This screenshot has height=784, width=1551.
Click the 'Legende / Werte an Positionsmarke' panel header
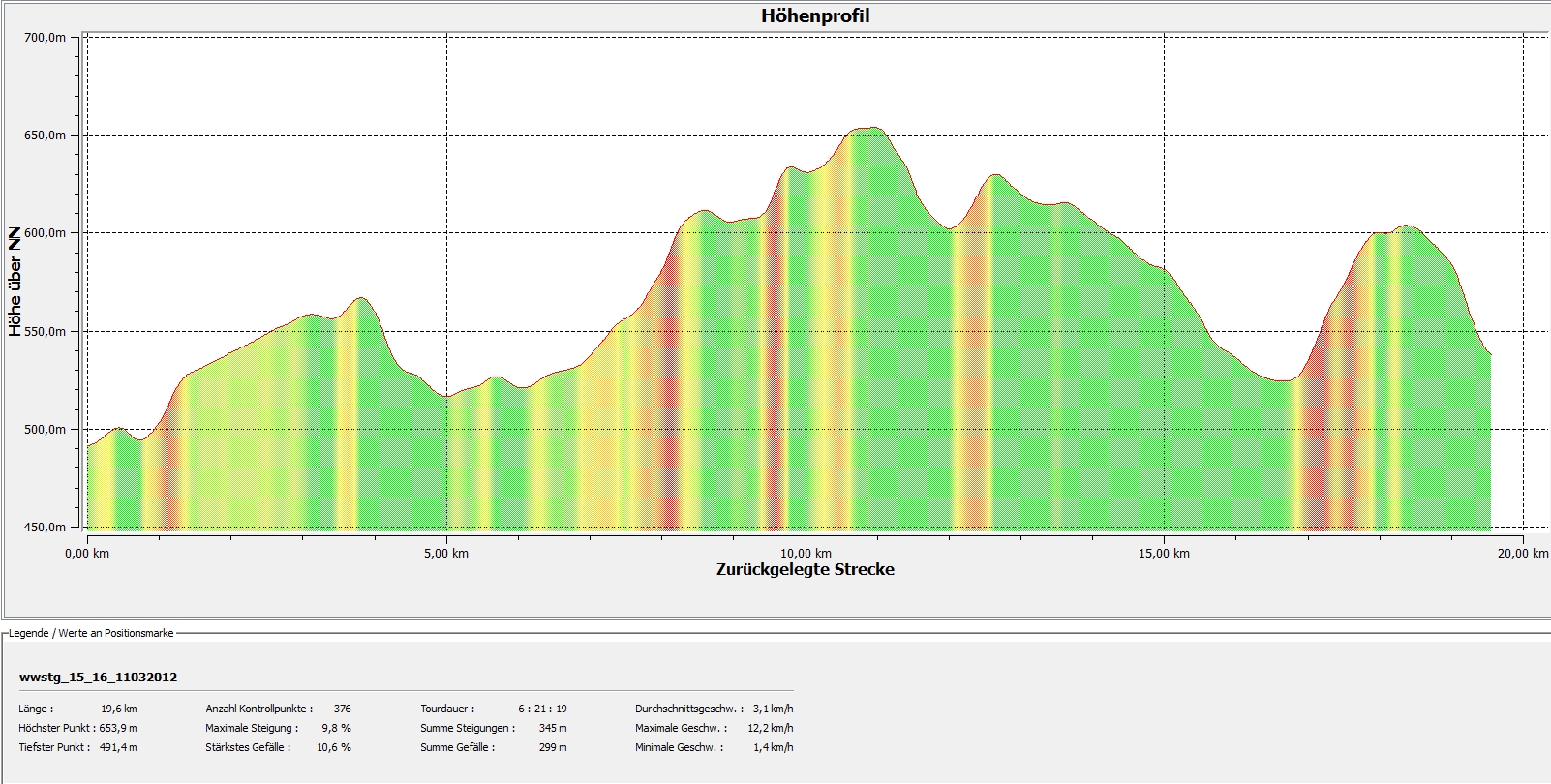click(90, 633)
